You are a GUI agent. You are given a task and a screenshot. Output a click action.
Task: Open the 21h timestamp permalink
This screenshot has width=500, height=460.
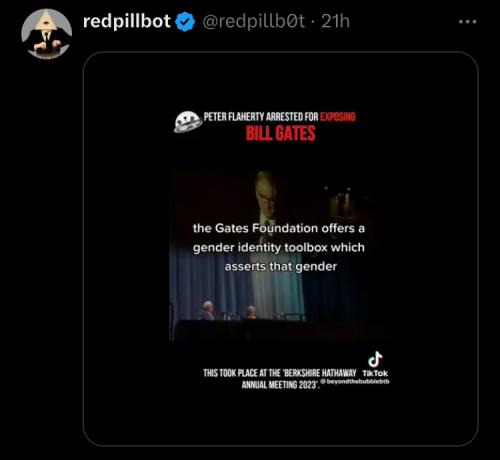(x=335, y=22)
